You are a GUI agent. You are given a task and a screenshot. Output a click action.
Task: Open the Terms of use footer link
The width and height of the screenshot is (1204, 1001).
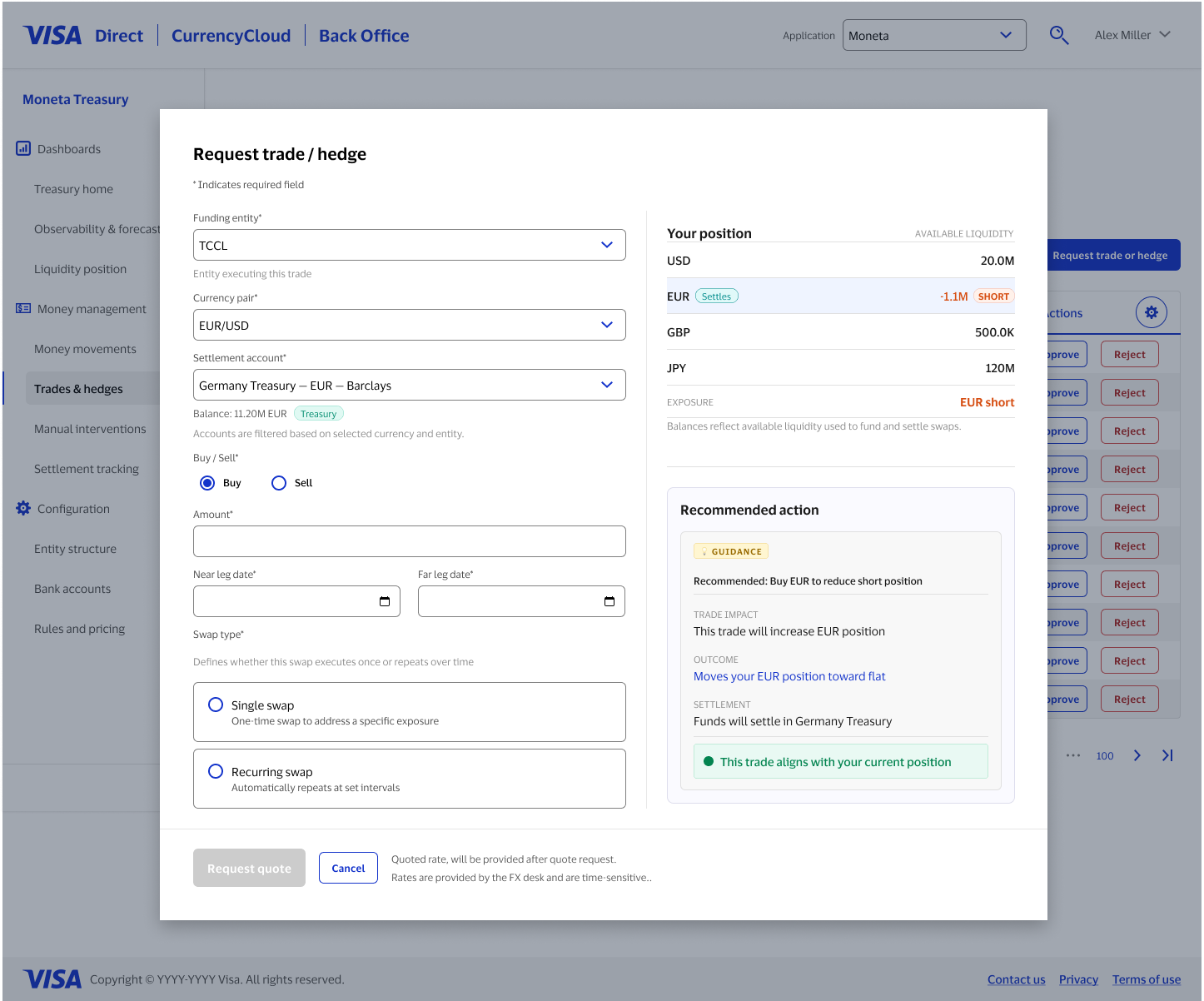tap(1147, 979)
